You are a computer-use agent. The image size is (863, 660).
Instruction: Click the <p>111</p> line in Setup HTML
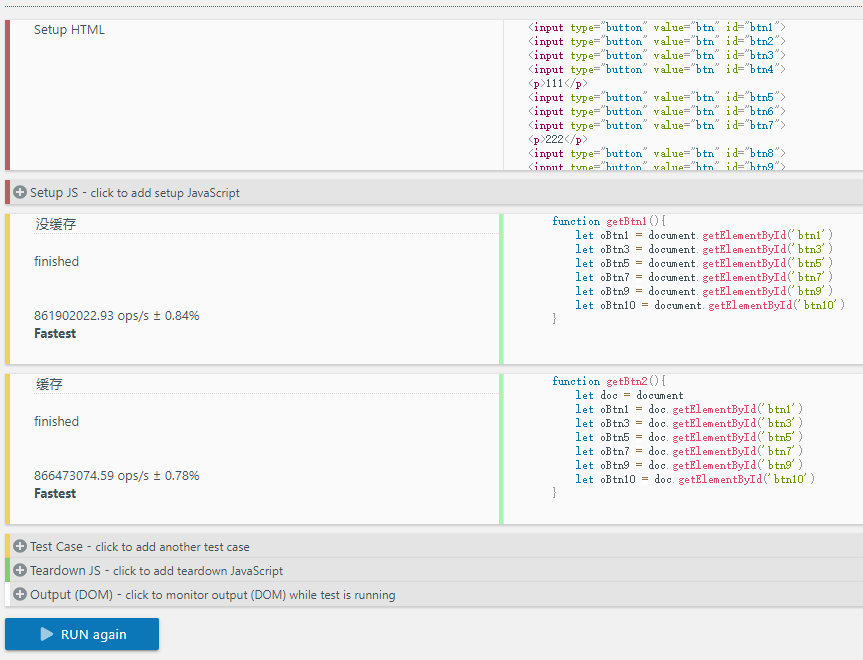coord(558,84)
